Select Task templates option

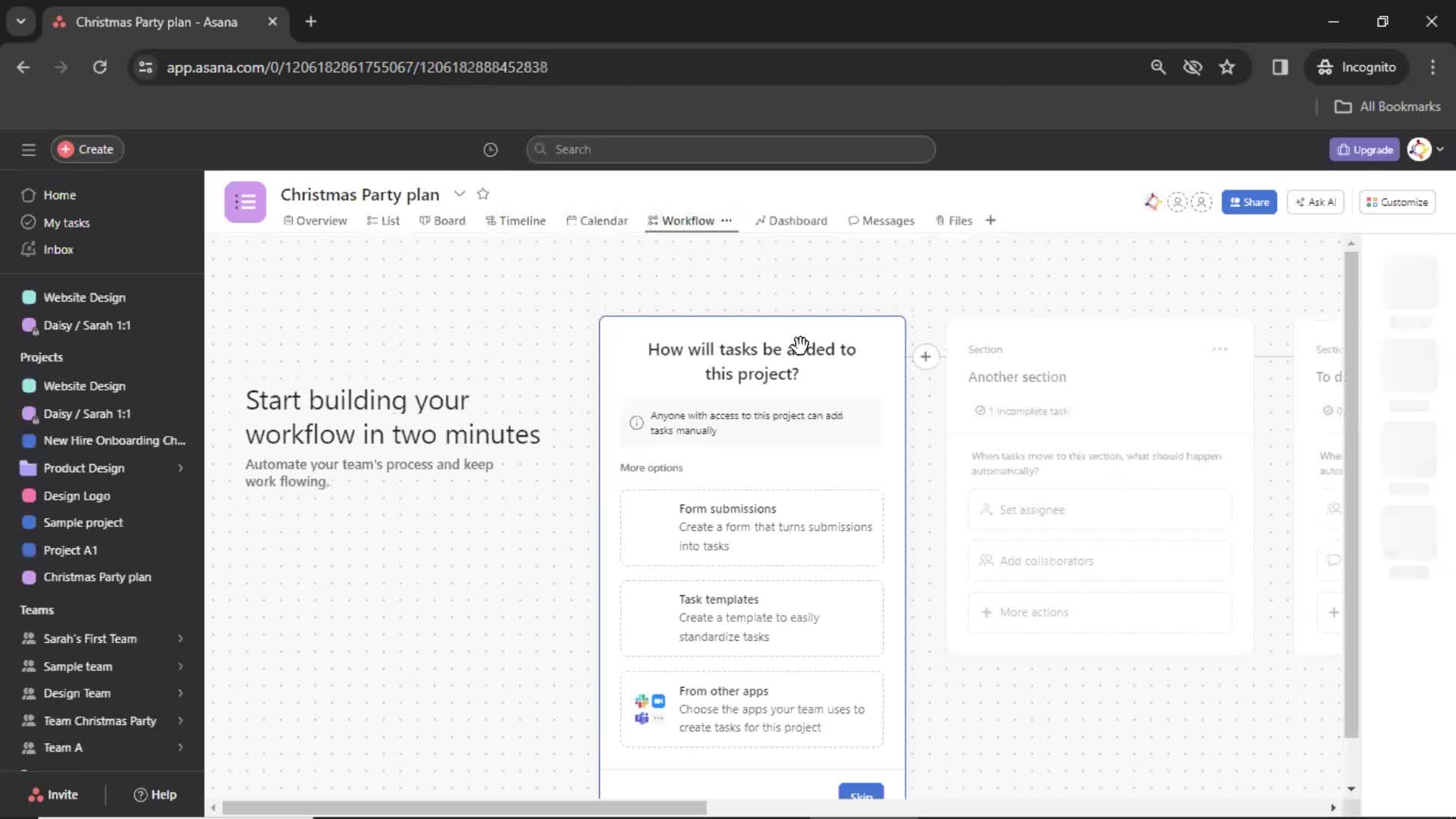click(x=752, y=617)
